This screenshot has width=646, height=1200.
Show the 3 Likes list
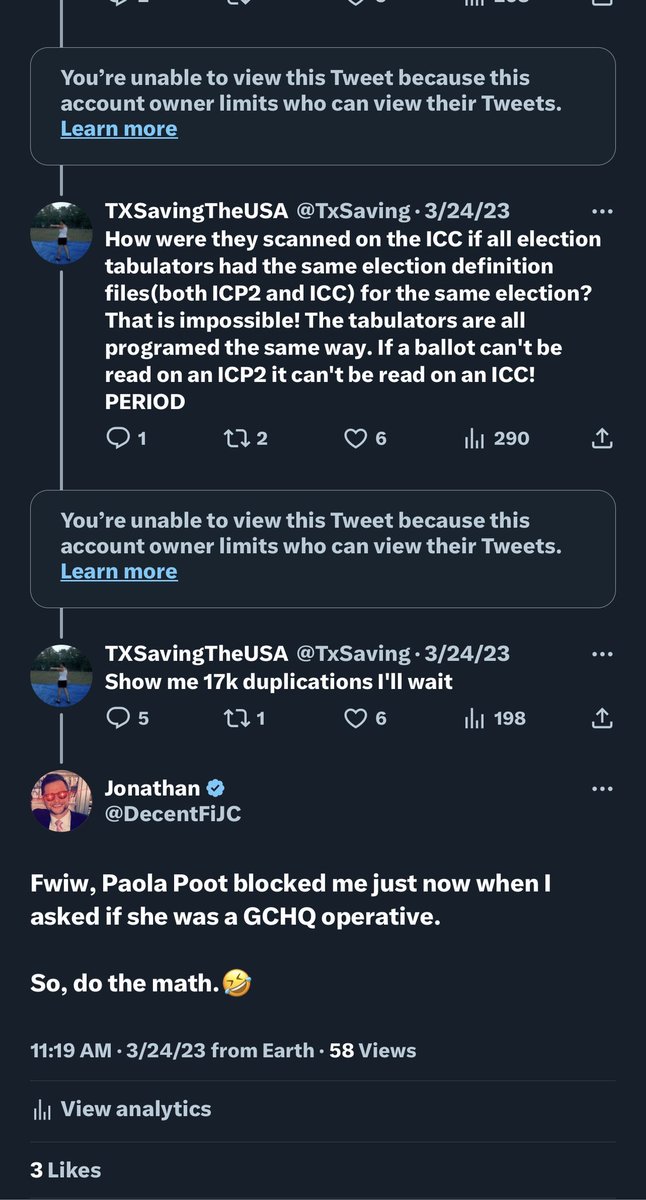tap(66, 1170)
